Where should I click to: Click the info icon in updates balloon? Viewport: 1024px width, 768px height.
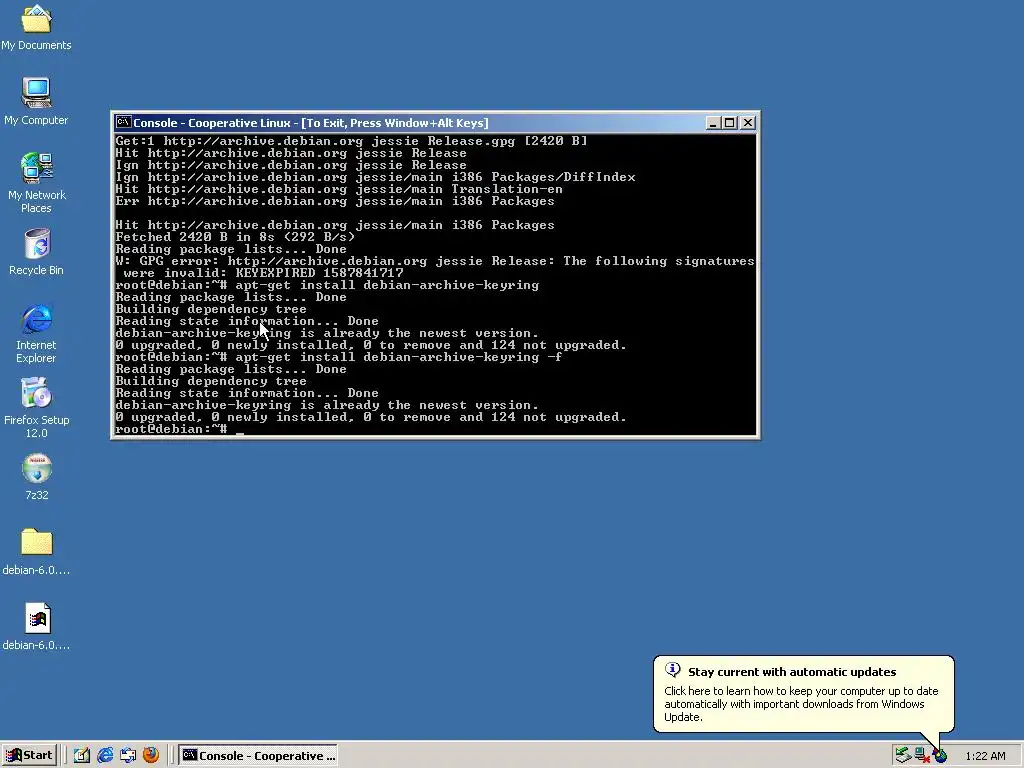[x=673, y=670]
